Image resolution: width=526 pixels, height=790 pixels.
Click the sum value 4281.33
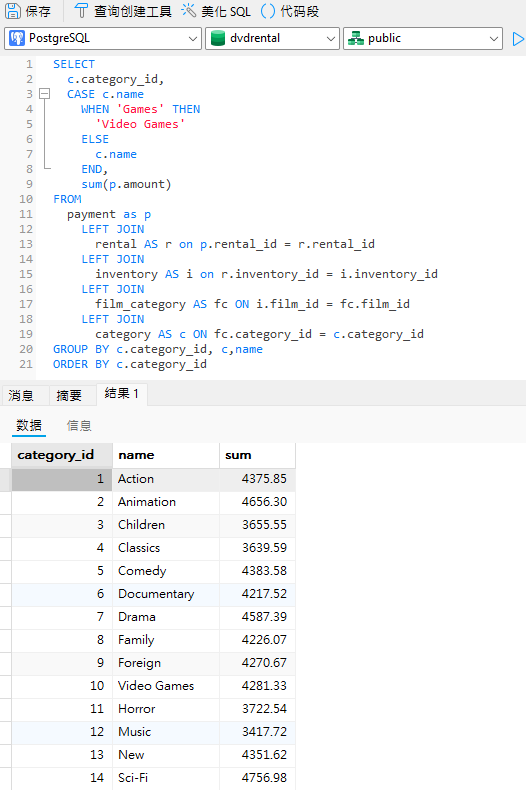pos(257,686)
